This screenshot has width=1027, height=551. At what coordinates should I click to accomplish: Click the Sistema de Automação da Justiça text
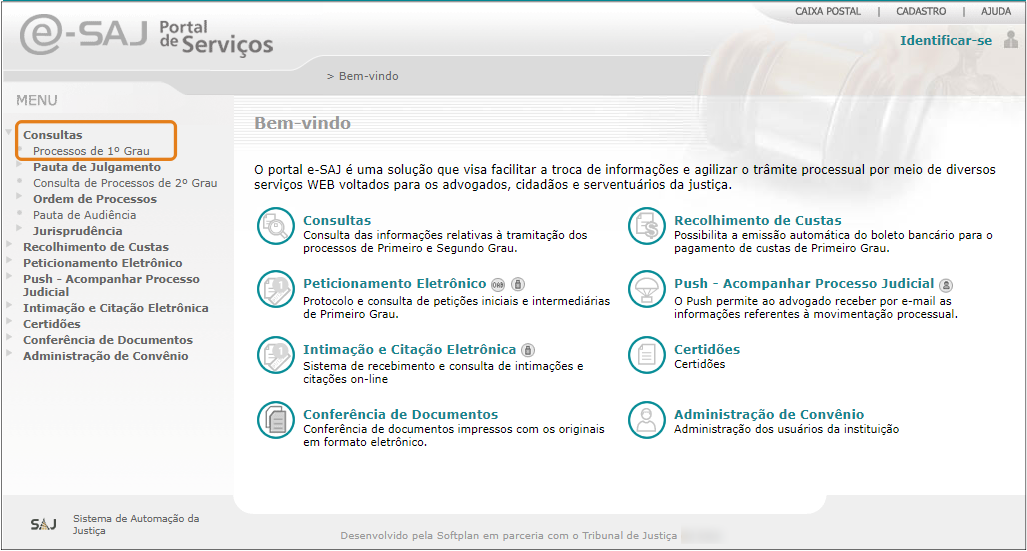(136, 524)
